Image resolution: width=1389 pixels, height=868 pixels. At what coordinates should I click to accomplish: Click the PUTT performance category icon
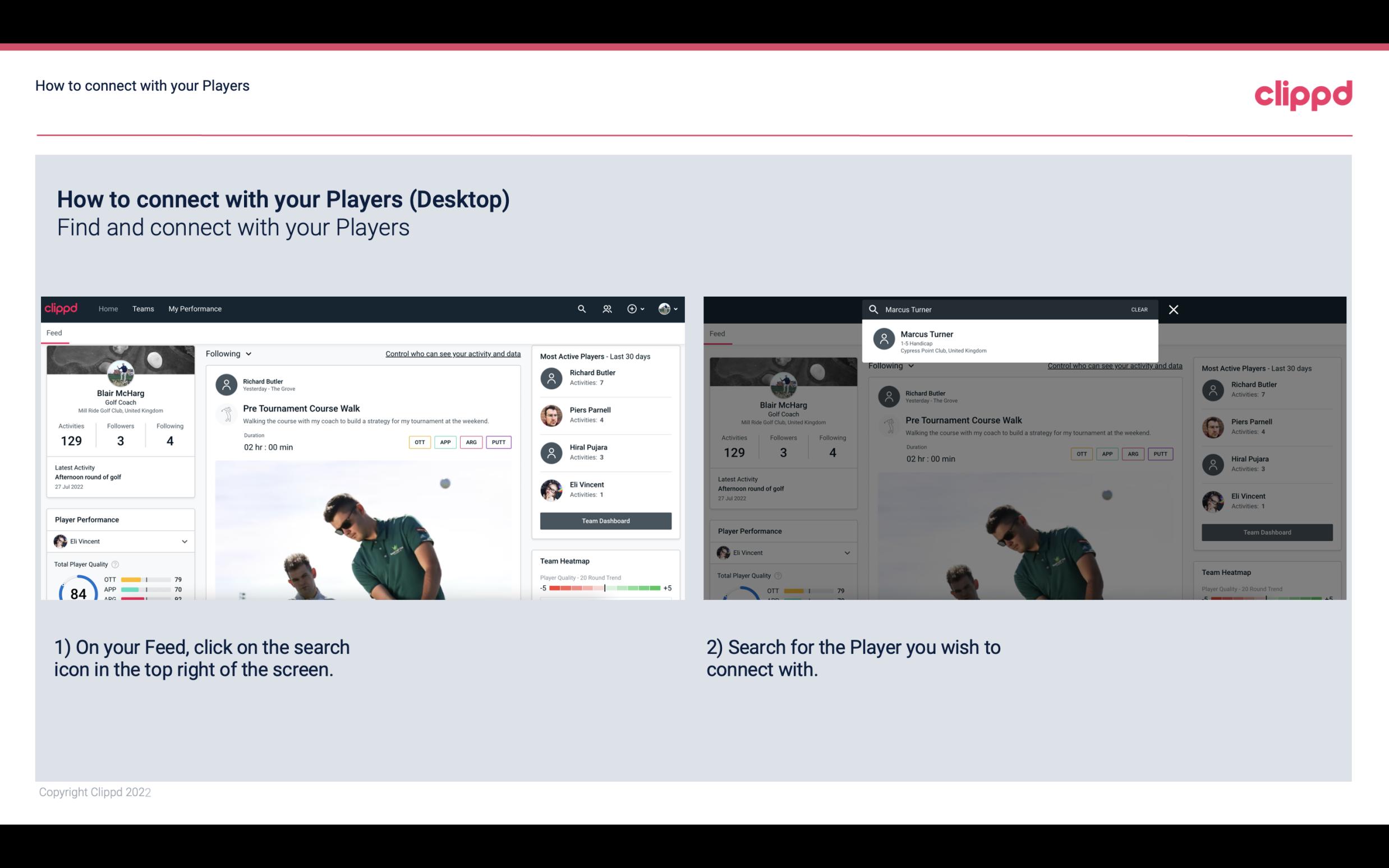coord(498,441)
